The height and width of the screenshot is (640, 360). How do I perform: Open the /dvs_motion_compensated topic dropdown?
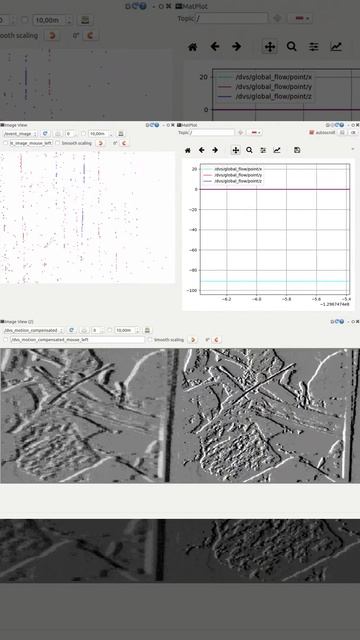pos(33,330)
